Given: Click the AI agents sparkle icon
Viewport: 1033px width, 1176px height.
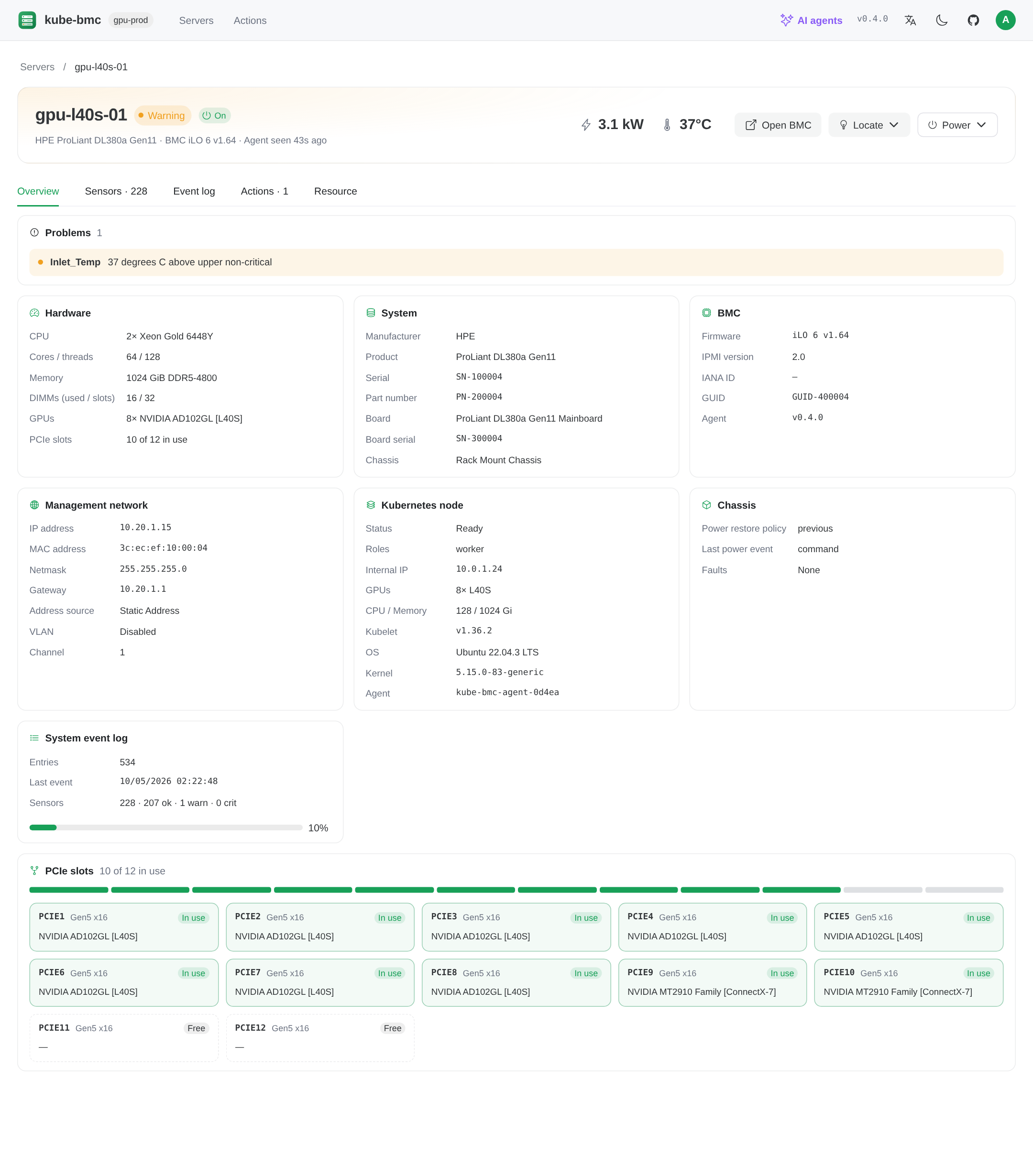Looking at the screenshot, I should tap(786, 20).
